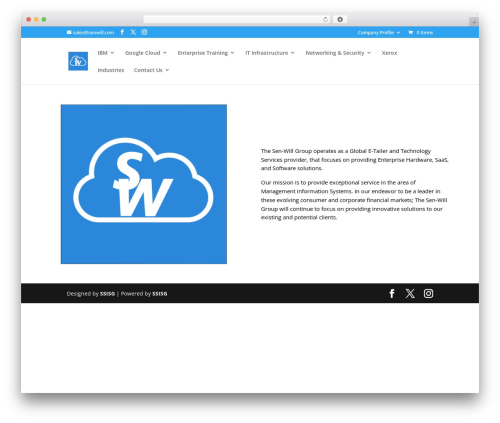Click the Instagram icon in top blue bar
Image resolution: width=500 pixels, height=423 pixels.
[x=144, y=32]
